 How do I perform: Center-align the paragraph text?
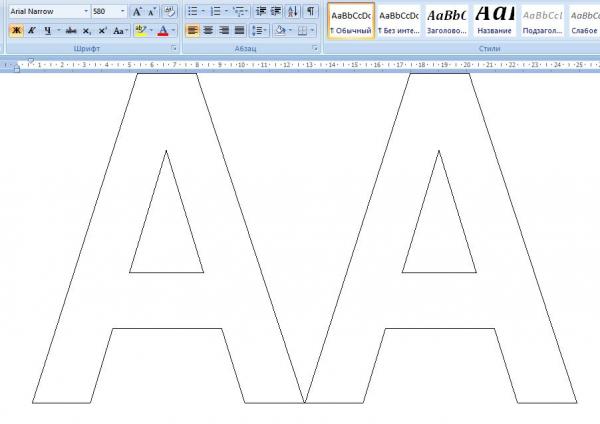pos(208,31)
